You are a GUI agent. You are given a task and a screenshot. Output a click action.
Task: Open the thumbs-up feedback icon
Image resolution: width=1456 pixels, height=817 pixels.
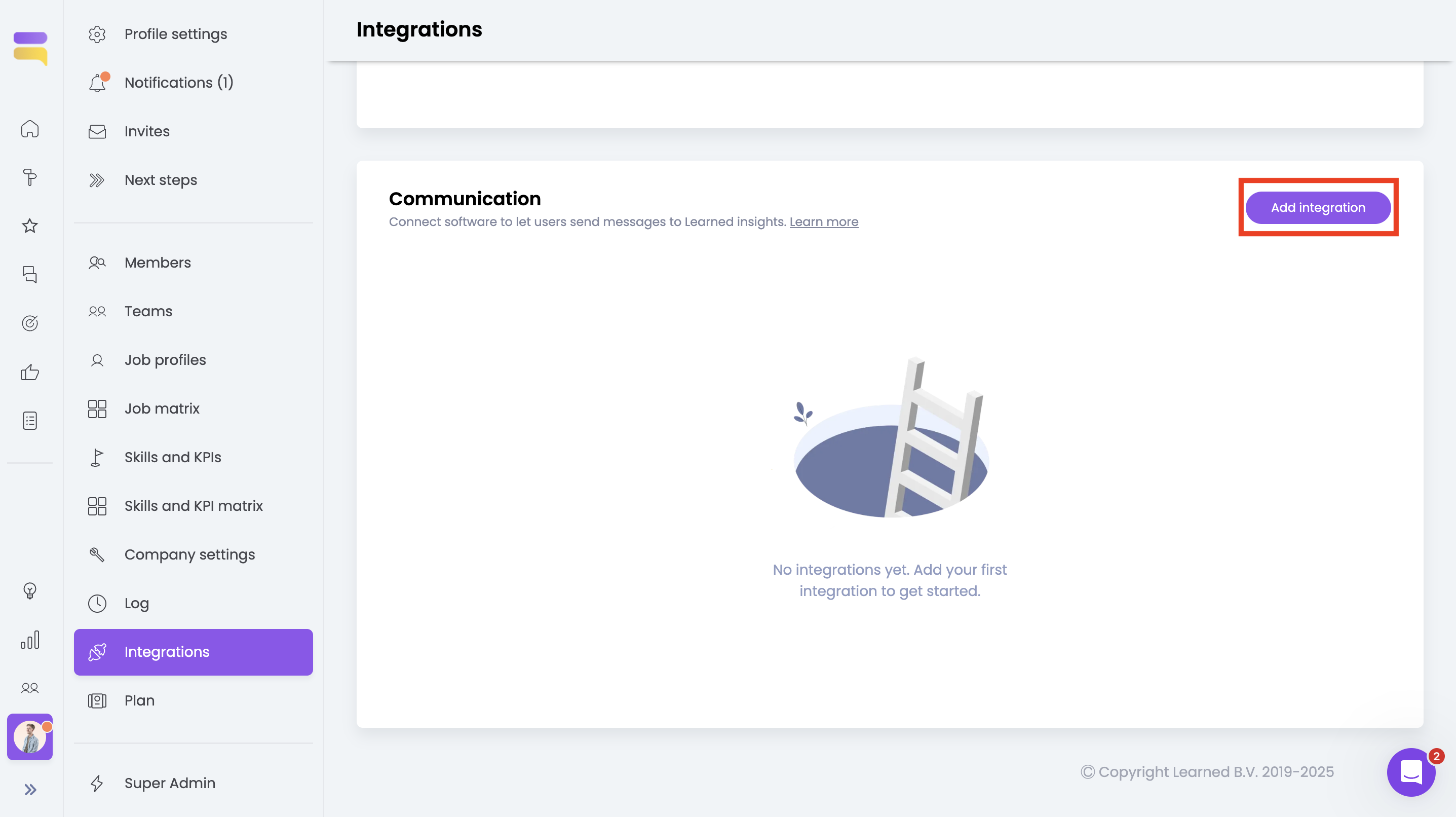pos(30,372)
